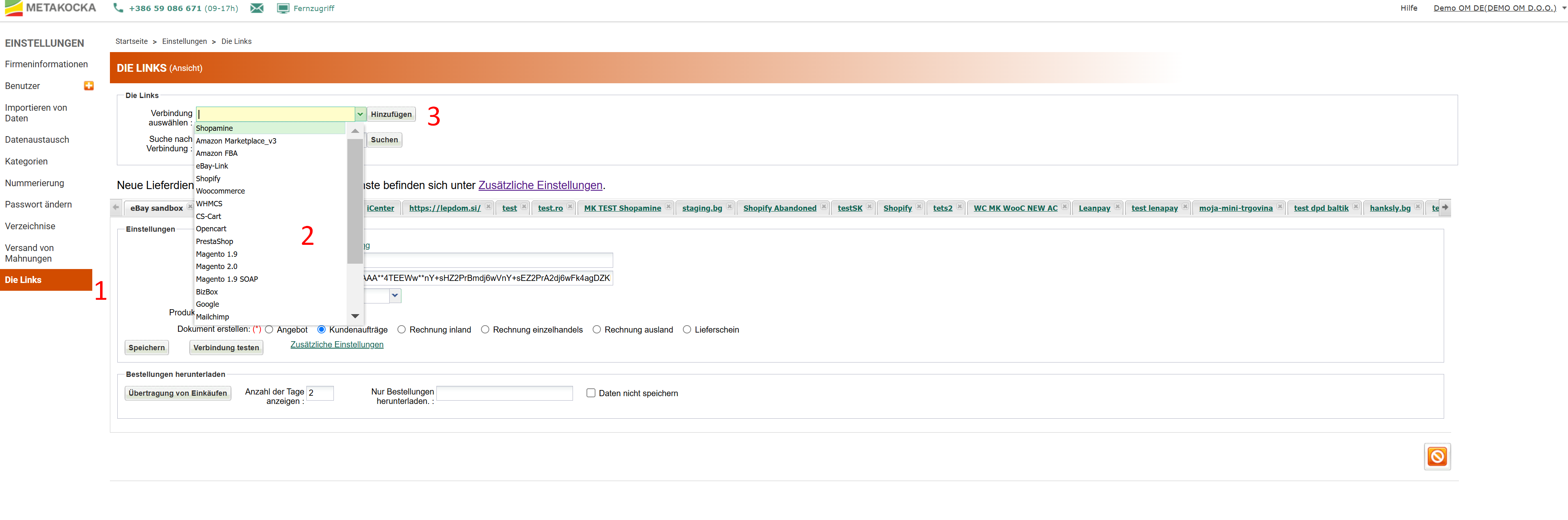Click the Anzahl der Tage input field

320,393
